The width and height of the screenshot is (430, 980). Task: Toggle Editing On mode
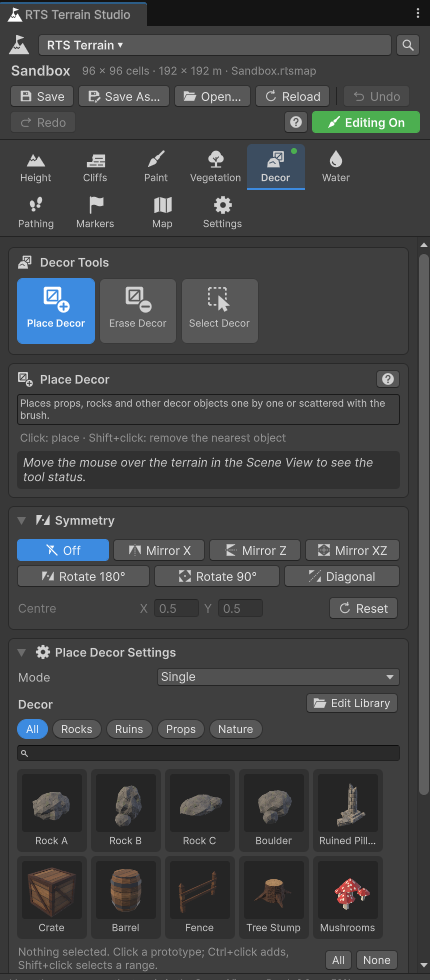[x=366, y=122]
